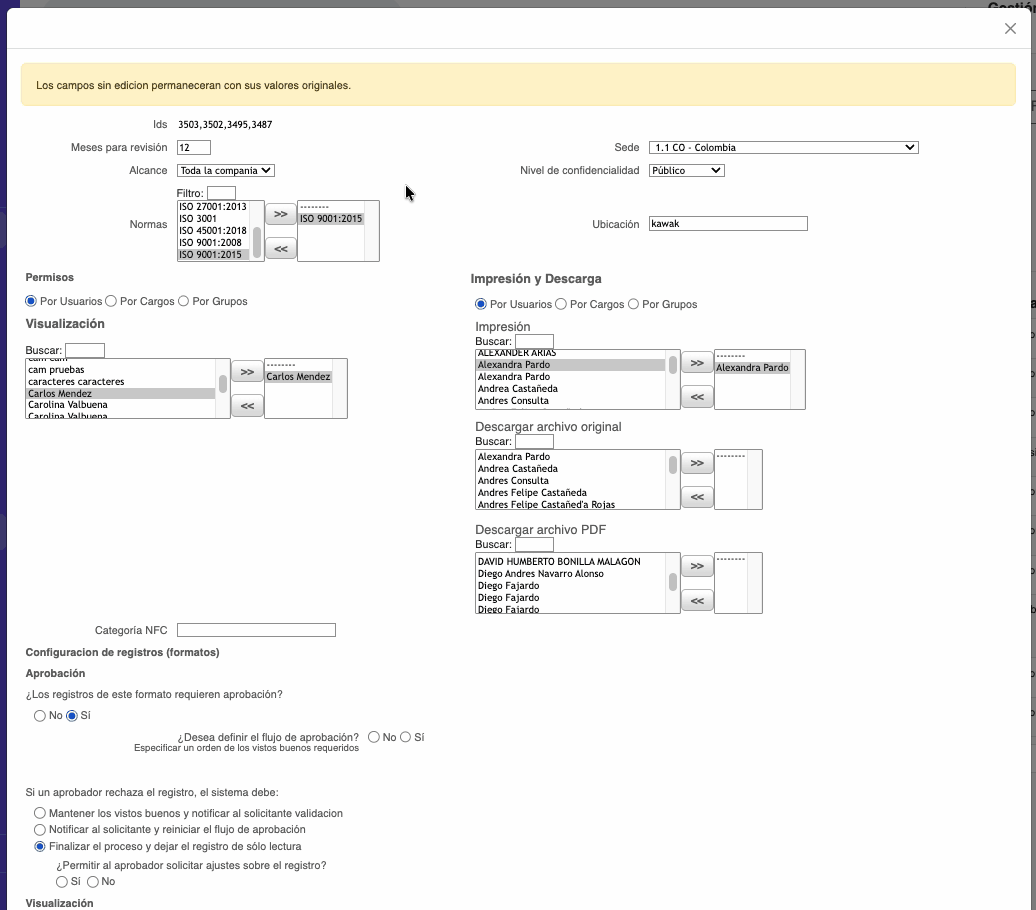Open the Sede dropdown
Image resolution: width=1036 pixels, height=910 pixels.
click(x=783, y=148)
